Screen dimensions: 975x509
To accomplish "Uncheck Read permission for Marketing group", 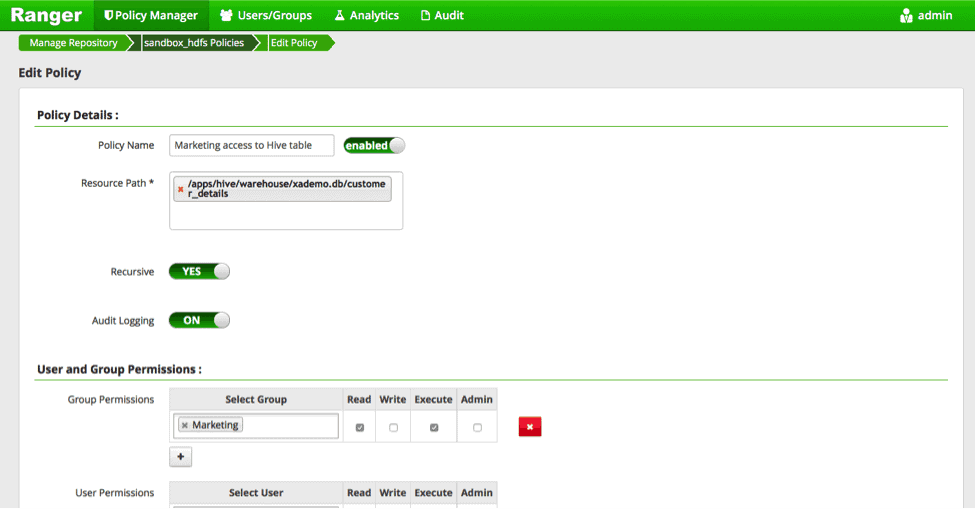I will [x=359, y=428].
